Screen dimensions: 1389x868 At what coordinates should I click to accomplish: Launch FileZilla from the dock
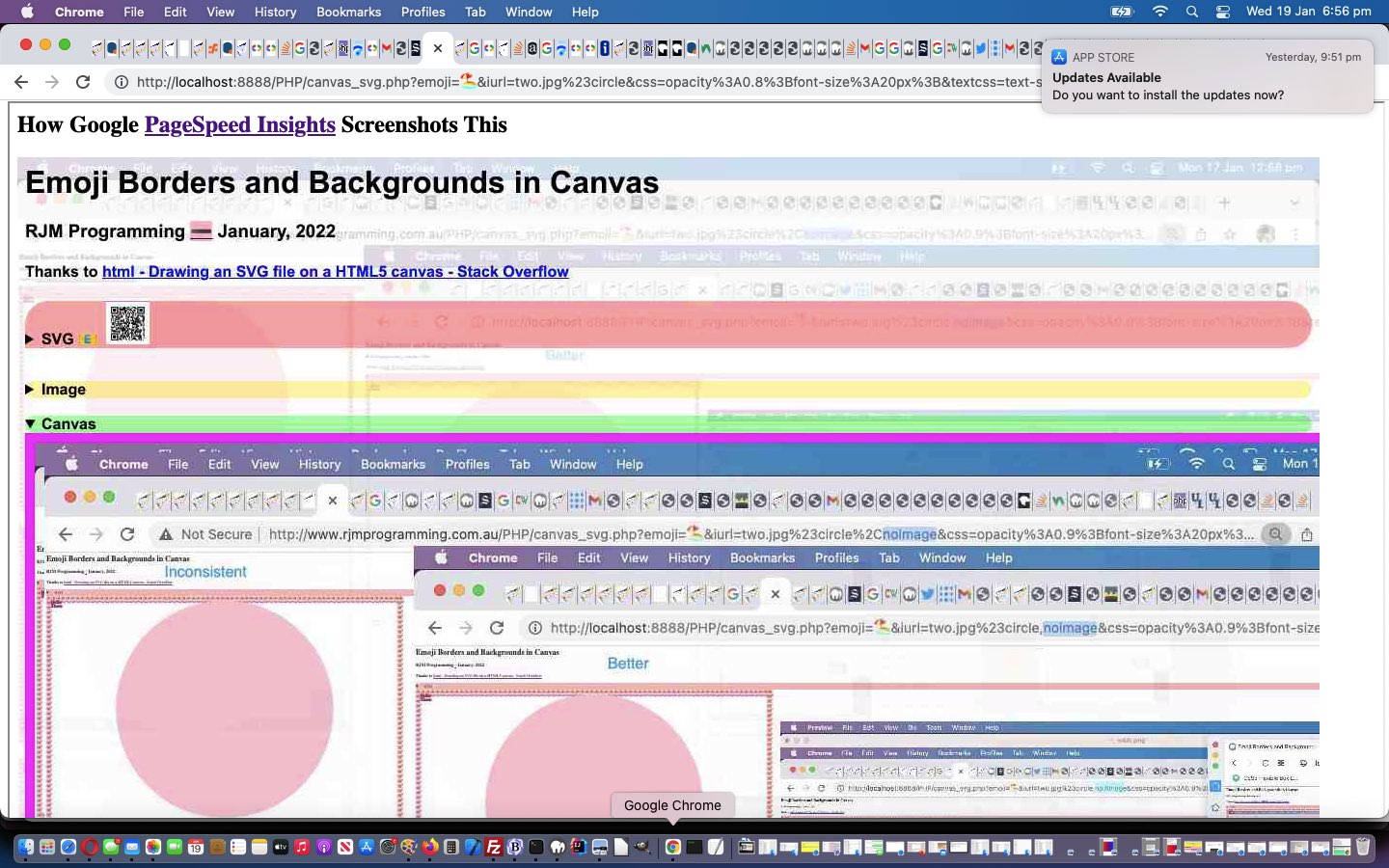[x=493, y=848]
